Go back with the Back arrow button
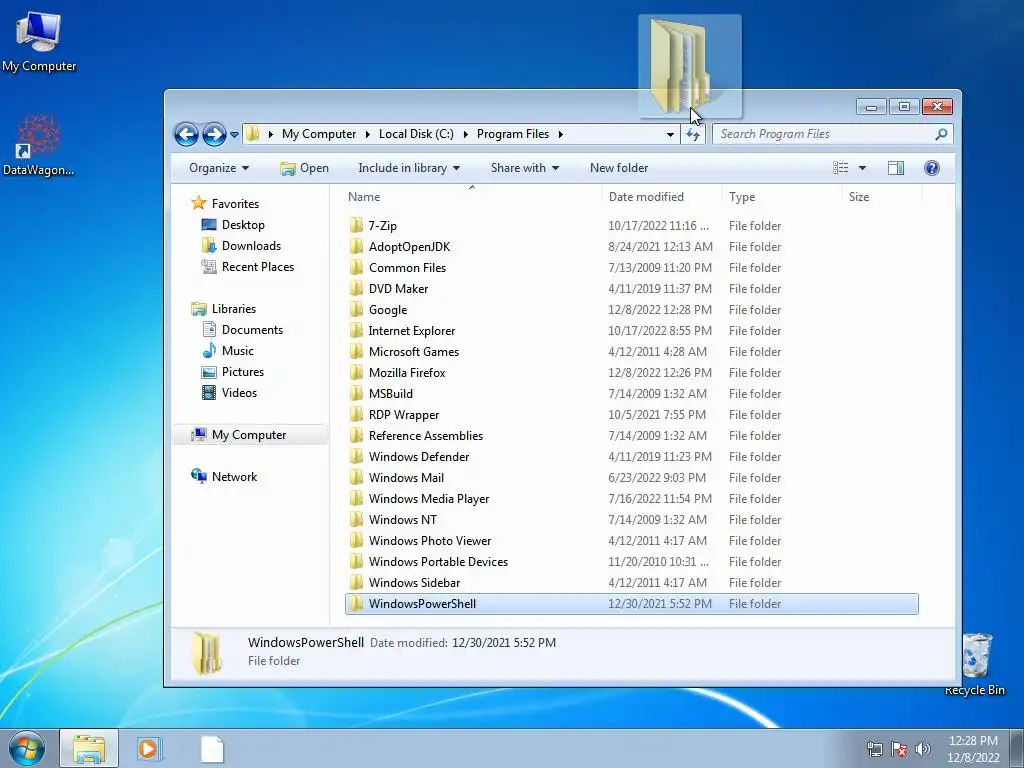Image resolution: width=1024 pixels, height=768 pixels. pos(186,135)
